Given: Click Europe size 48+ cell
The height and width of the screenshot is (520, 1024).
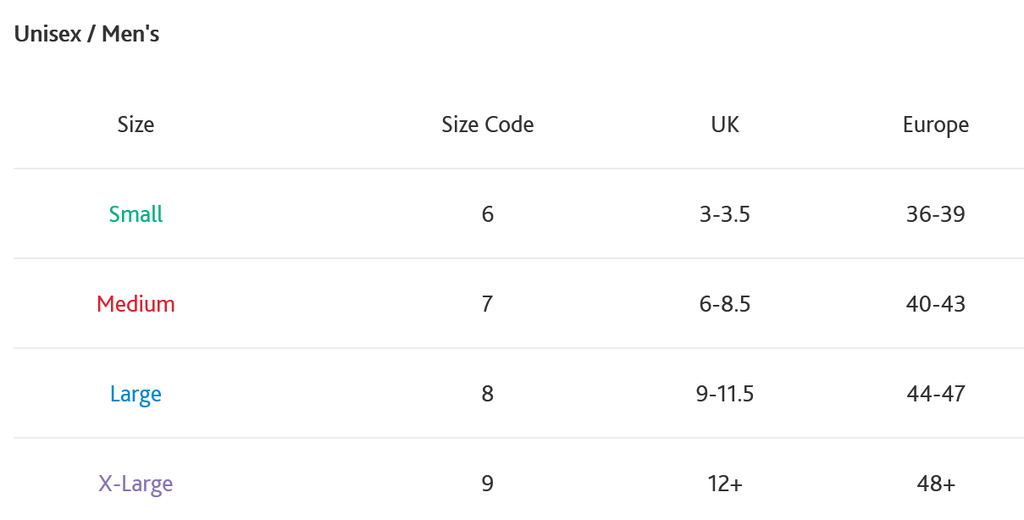Looking at the screenshot, I should (x=936, y=483).
